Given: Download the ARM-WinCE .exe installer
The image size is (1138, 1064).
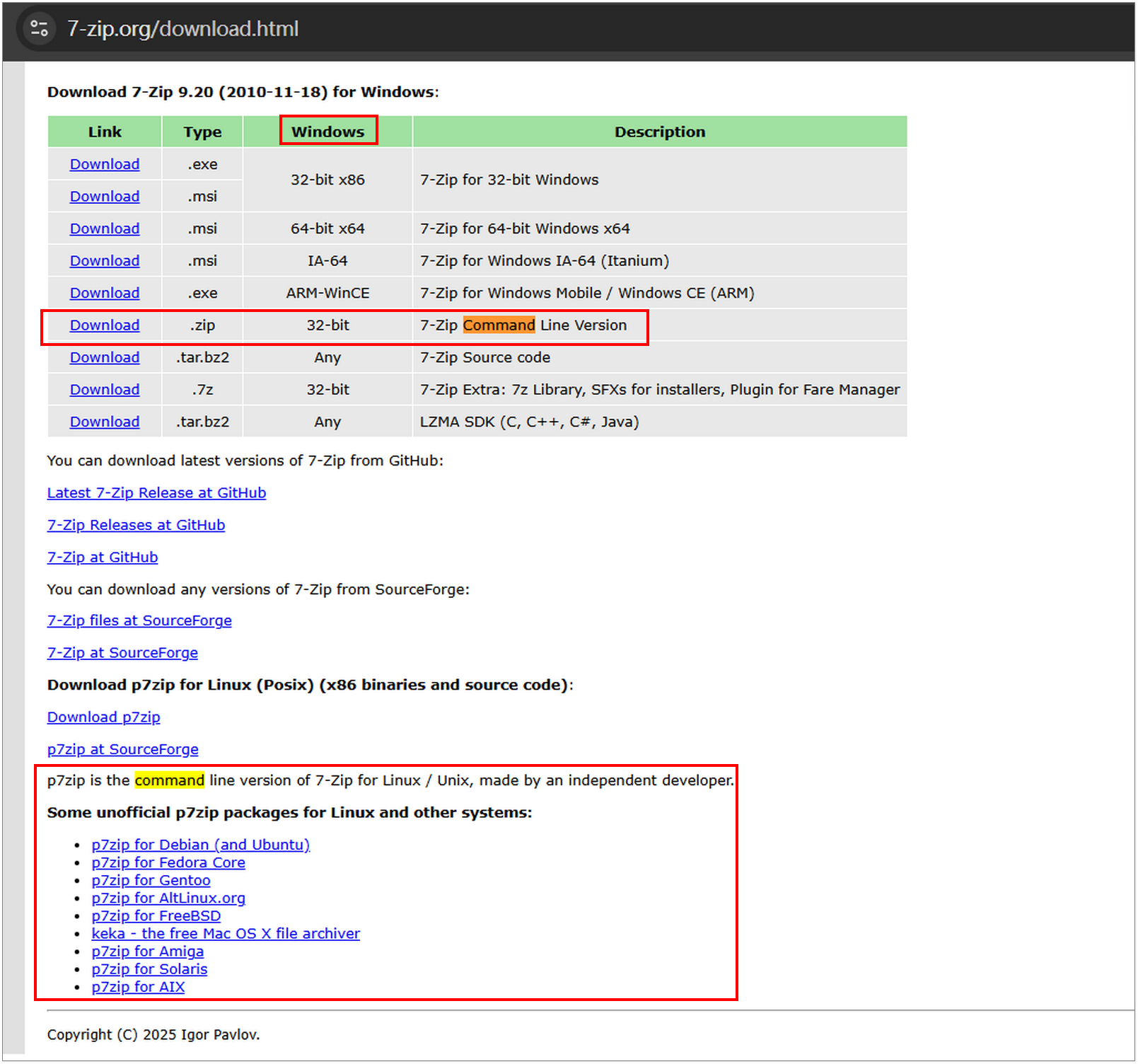Looking at the screenshot, I should tap(105, 293).
